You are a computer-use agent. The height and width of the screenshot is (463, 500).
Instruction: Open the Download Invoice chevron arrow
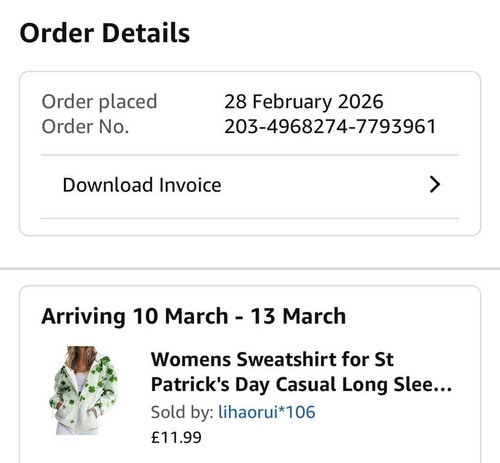(435, 185)
